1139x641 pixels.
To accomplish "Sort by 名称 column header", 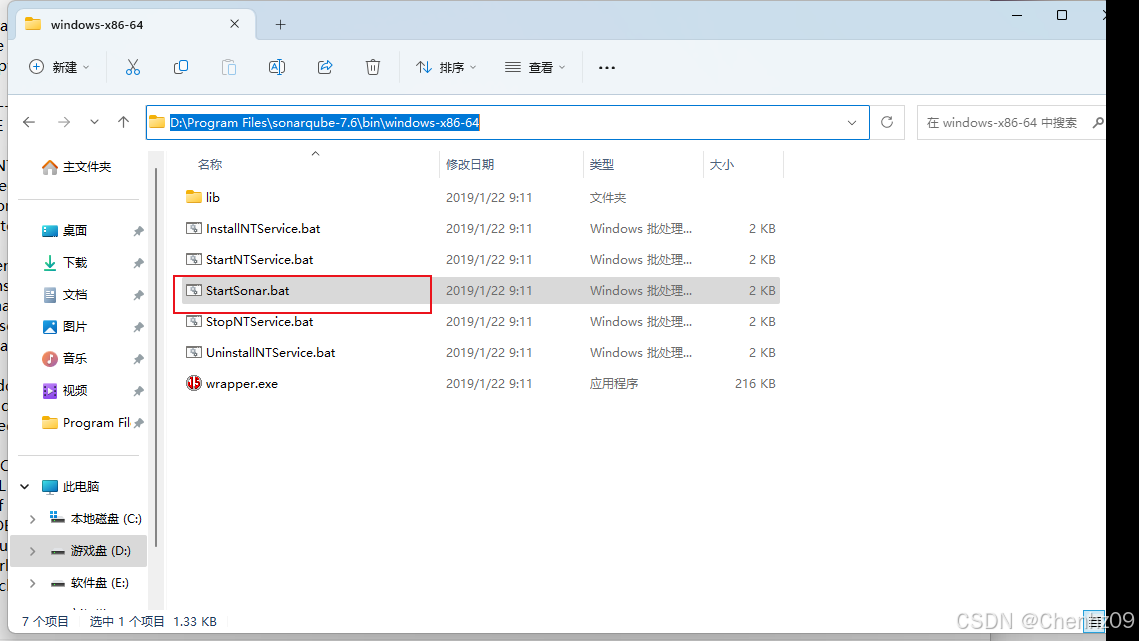I will (x=210, y=164).
